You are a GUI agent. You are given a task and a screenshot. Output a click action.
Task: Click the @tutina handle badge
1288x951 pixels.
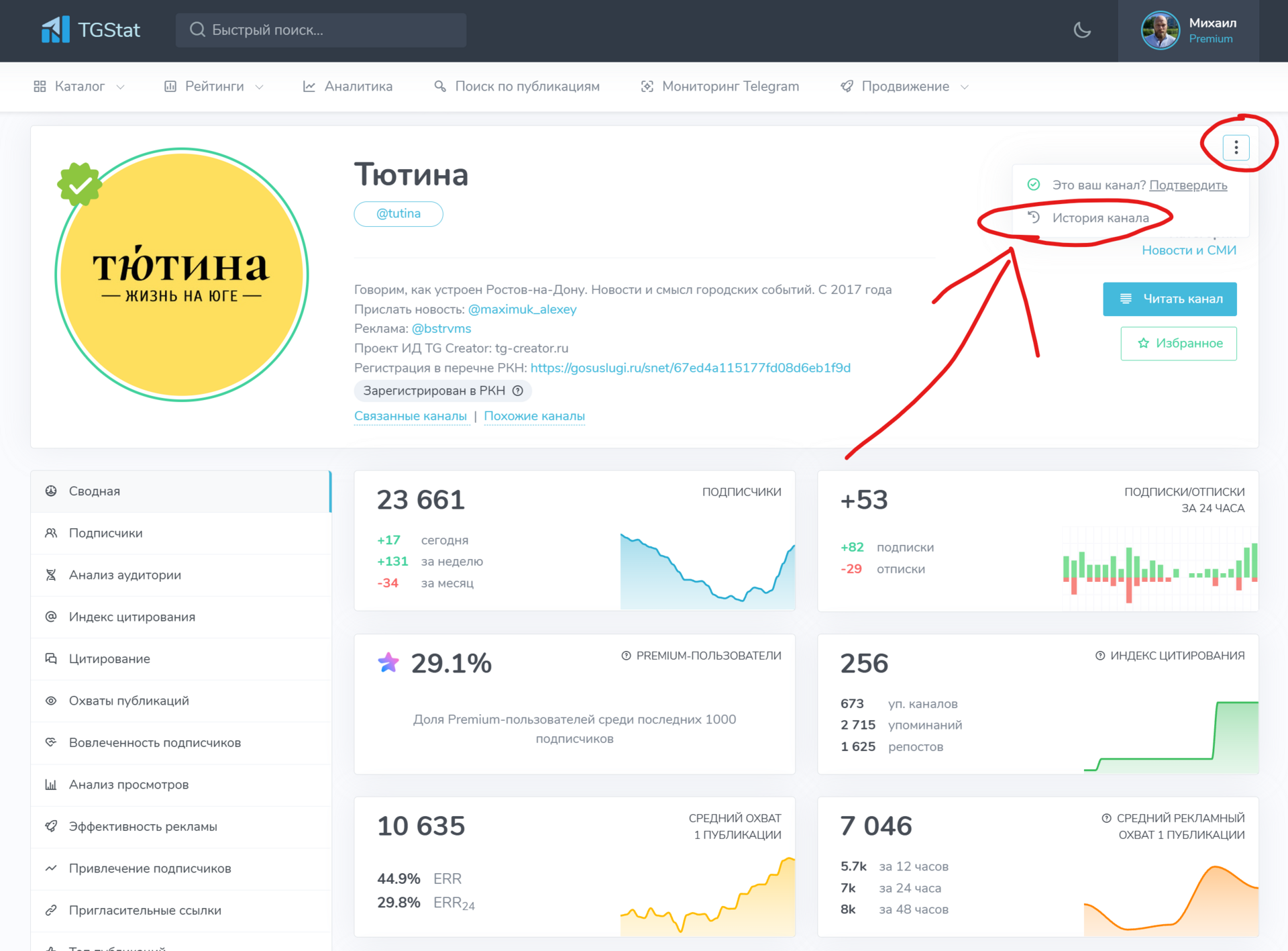click(x=398, y=213)
